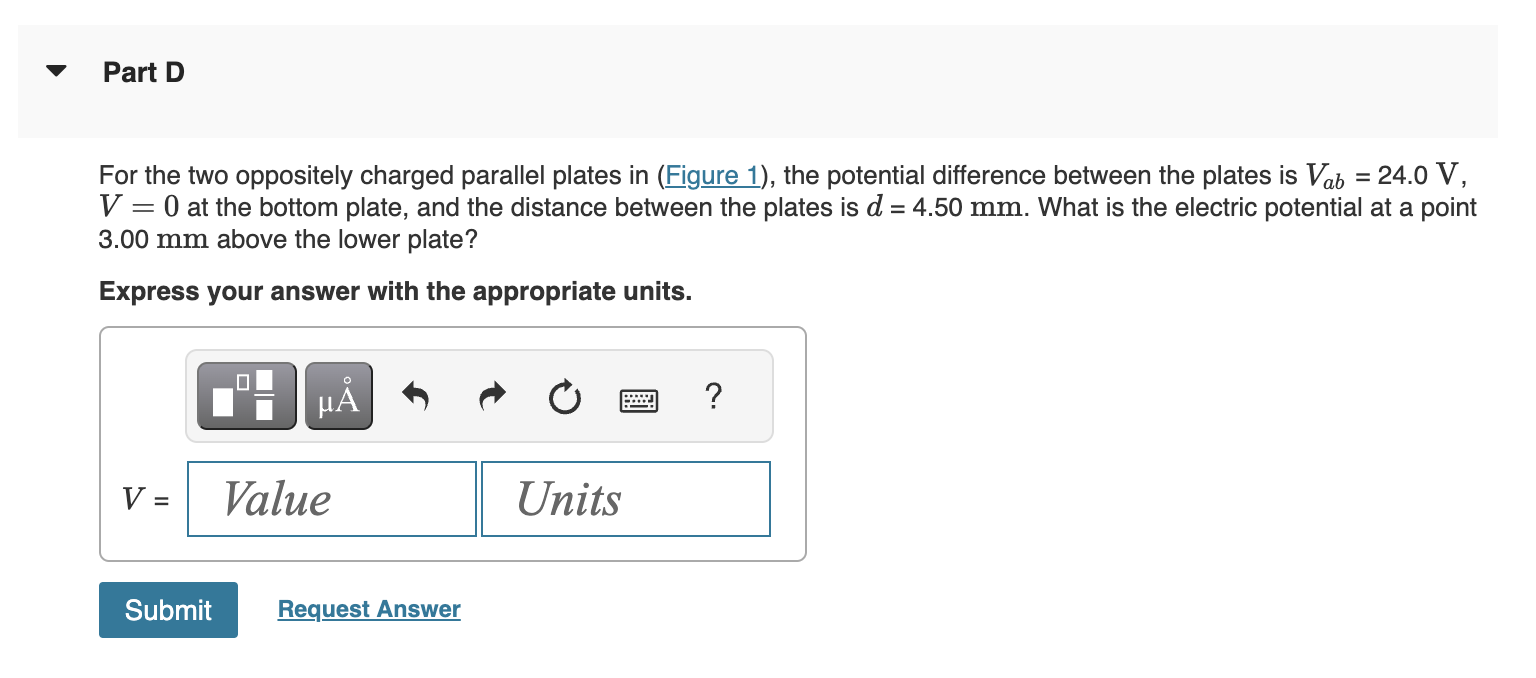This screenshot has height=678, width=1536.
Task: Click Request Answer
Action: 368,609
